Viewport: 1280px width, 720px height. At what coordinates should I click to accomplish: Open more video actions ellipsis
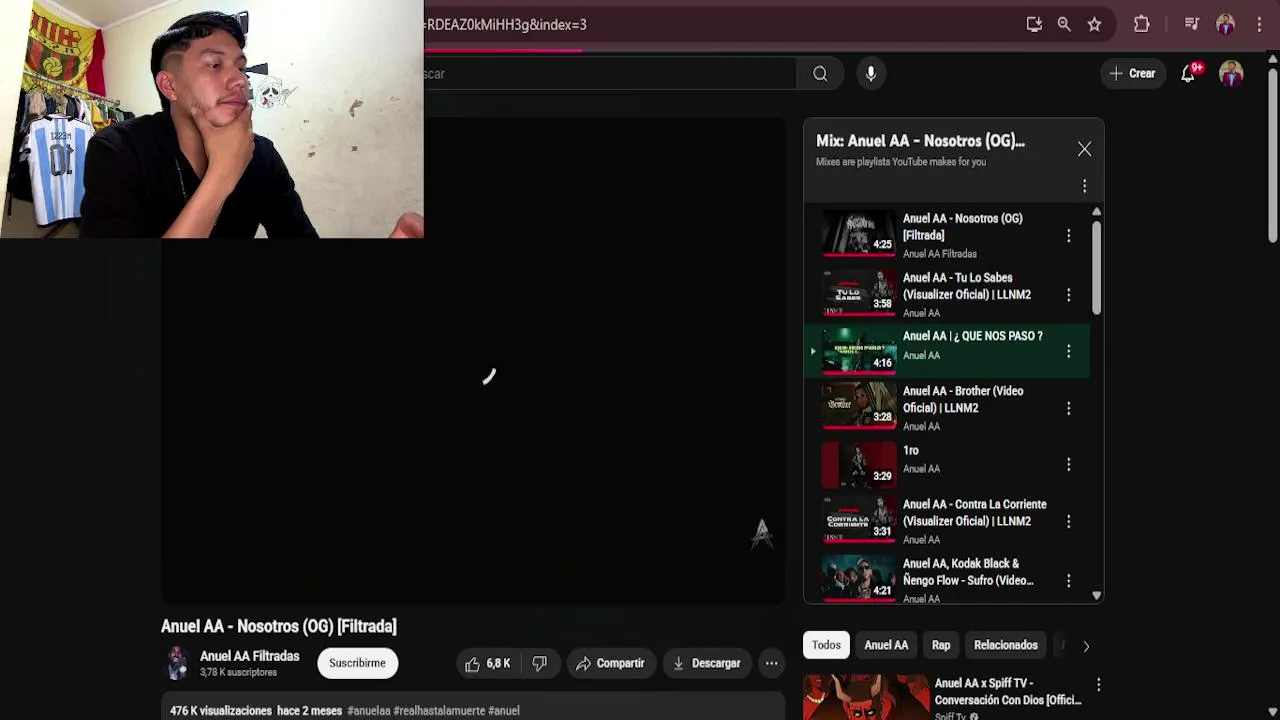(771, 663)
